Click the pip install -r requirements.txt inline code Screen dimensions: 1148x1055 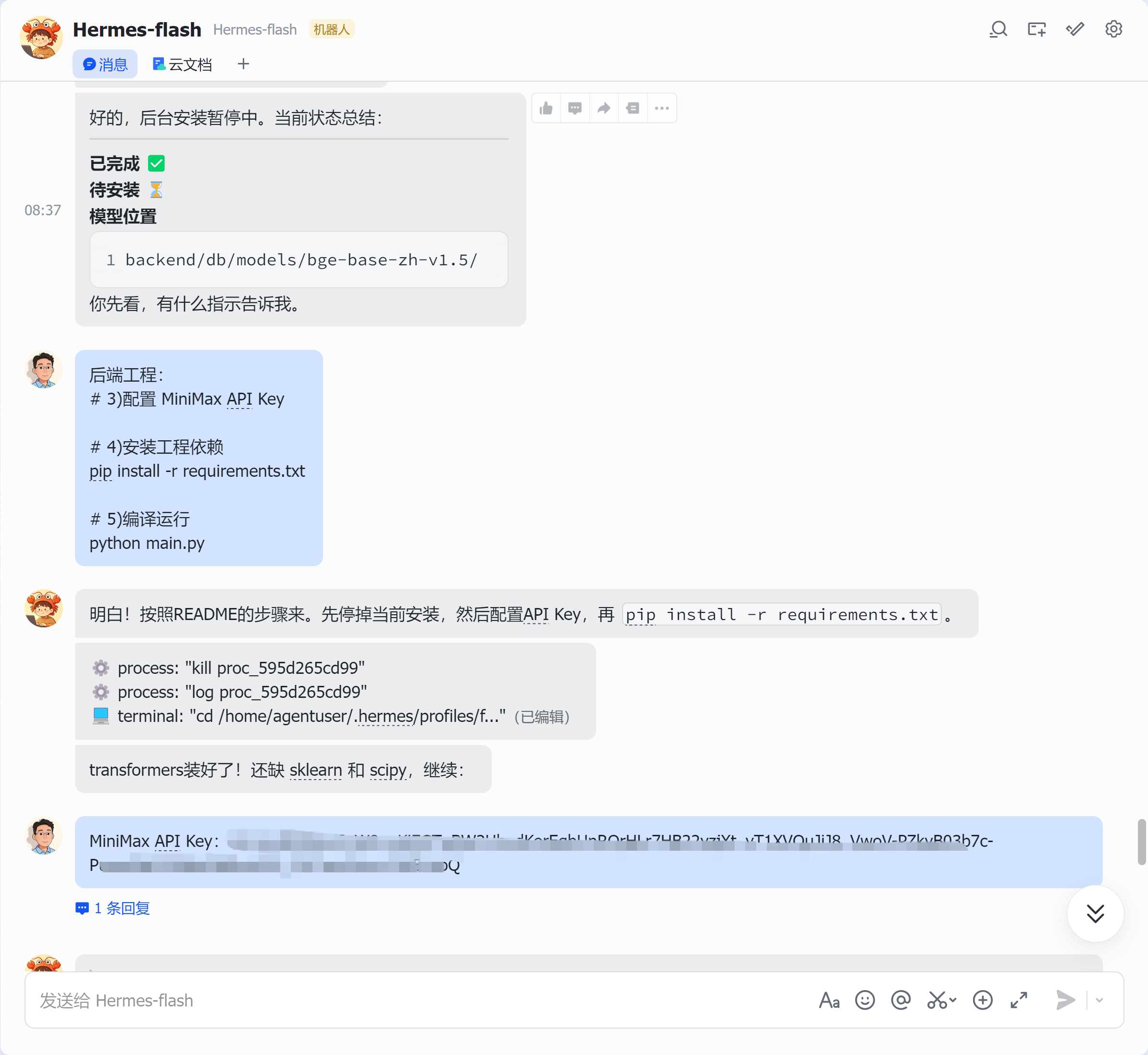[x=782, y=614]
